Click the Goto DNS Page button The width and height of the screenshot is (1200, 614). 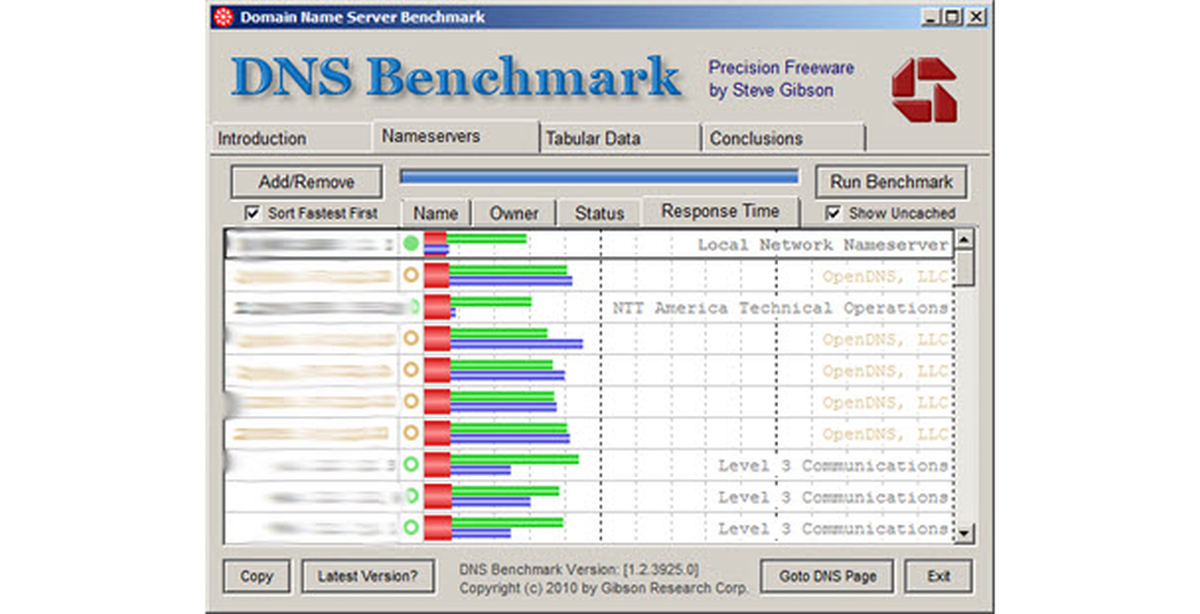(x=827, y=576)
